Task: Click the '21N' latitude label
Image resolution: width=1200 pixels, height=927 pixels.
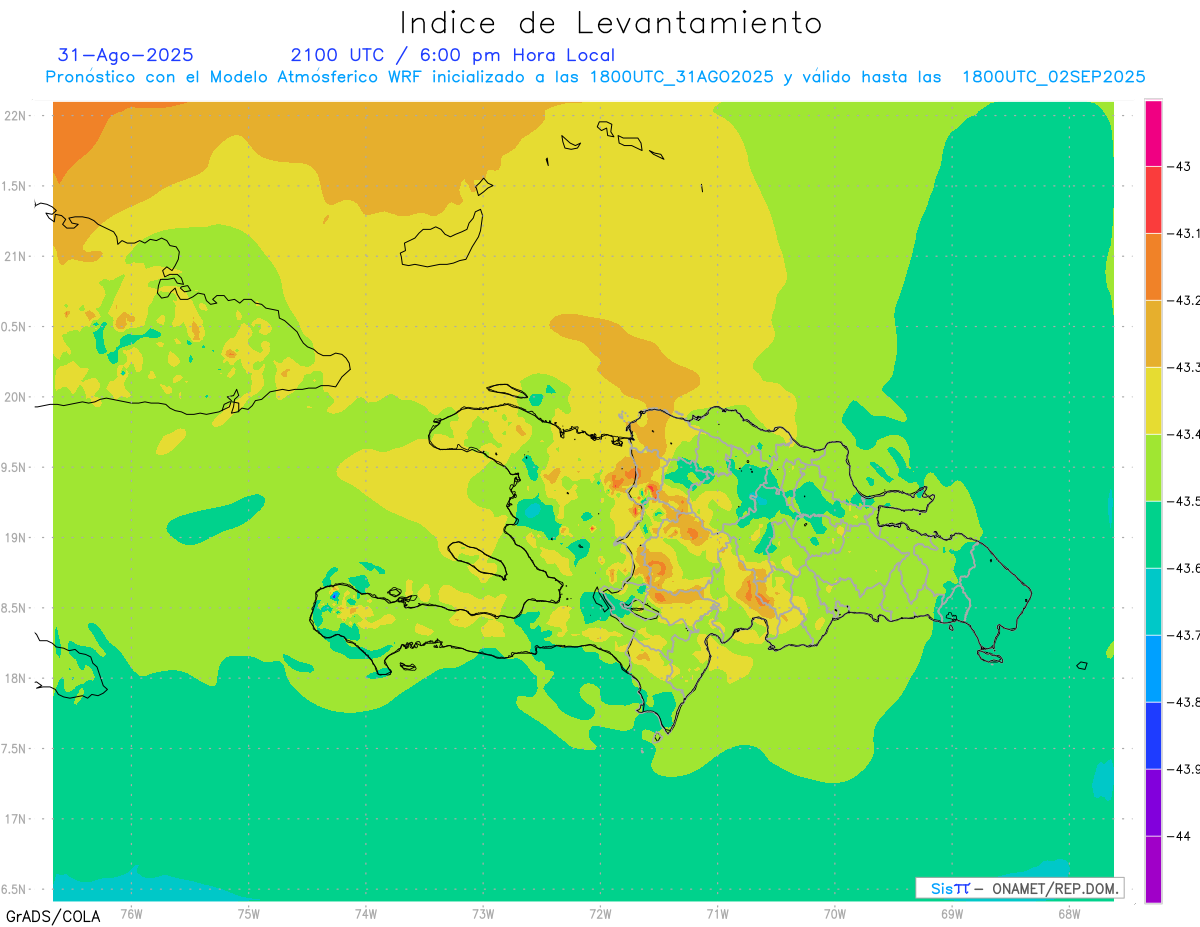Action: click(x=15, y=257)
